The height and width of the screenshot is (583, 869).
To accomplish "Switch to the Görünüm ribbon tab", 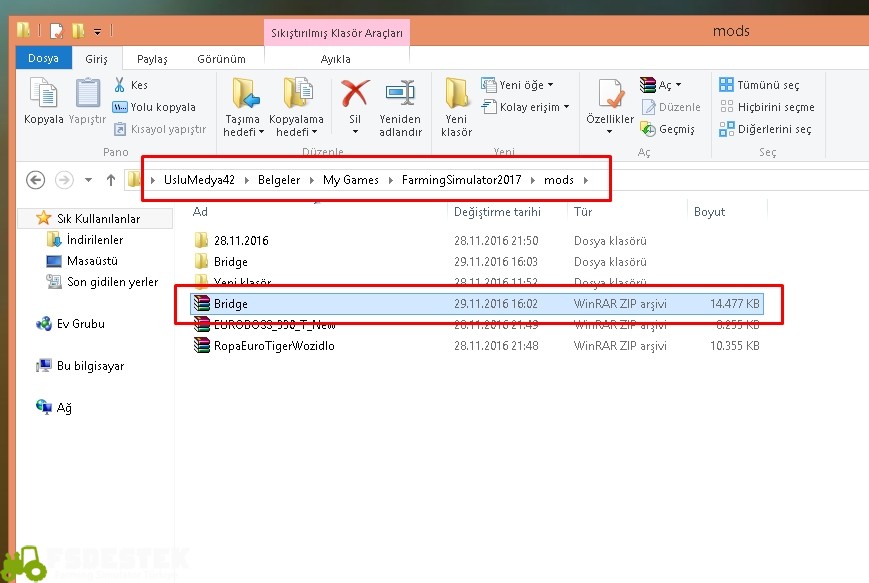I will click(x=221, y=59).
